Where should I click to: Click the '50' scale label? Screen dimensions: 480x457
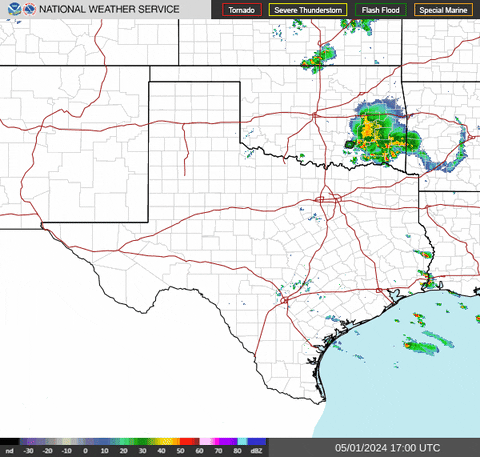click(180, 451)
